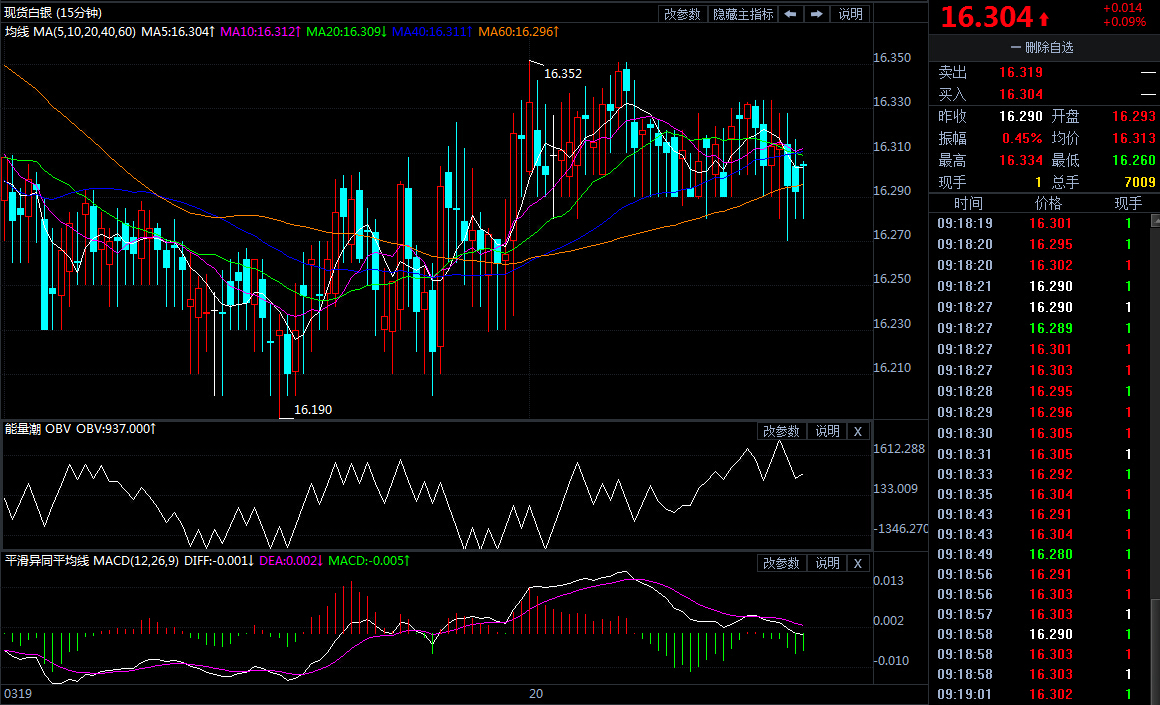Screen dimensions: 1160x705
Task: Select the 09:18:28 trade row
Action: (x=1039, y=391)
